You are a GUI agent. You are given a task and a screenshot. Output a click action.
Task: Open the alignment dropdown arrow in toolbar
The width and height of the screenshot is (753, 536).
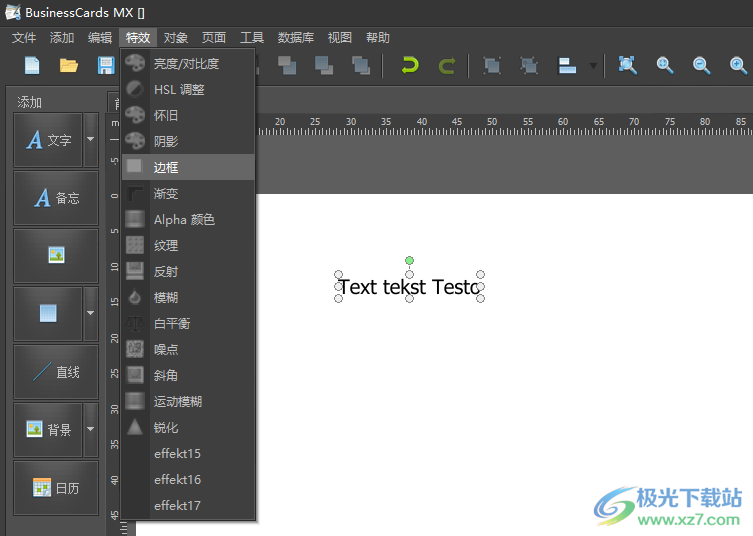pyautogui.click(x=593, y=66)
